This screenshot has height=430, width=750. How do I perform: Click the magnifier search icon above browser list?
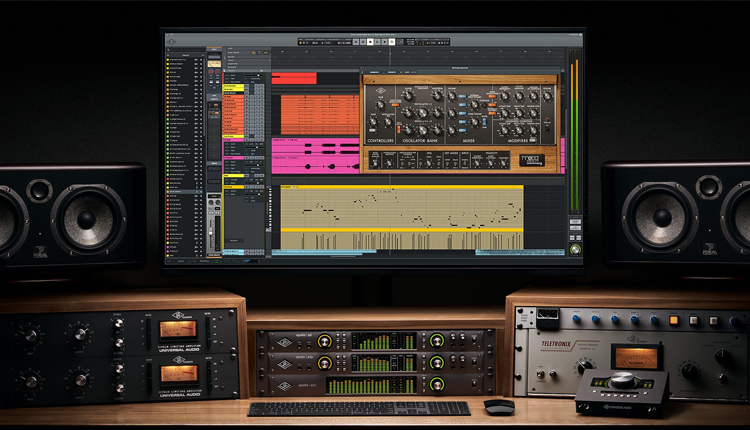[168, 50]
